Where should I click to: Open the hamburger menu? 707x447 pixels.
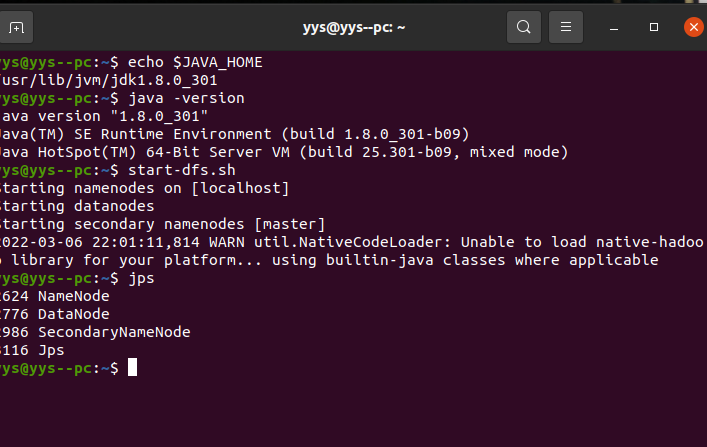click(x=565, y=27)
